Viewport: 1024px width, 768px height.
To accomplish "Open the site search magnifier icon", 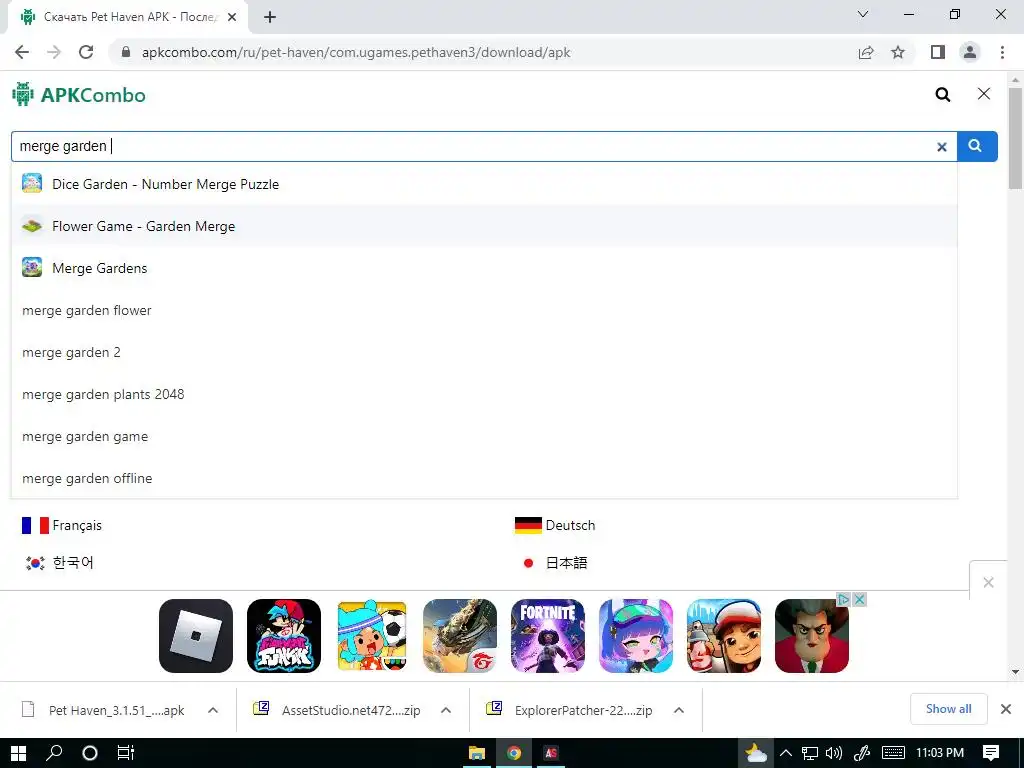I will tap(942, 95).
